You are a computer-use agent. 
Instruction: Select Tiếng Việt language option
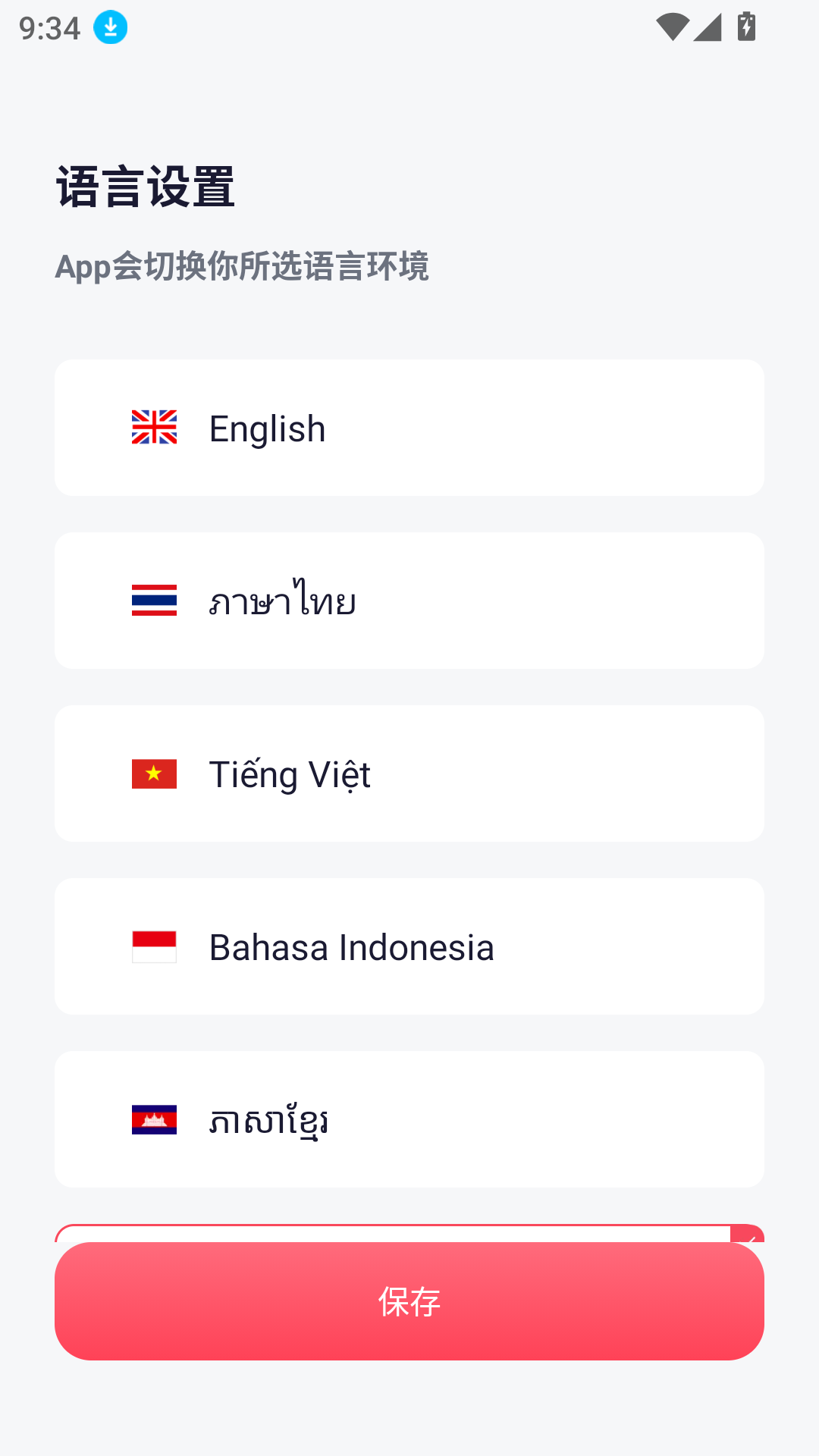coord(409,773)
